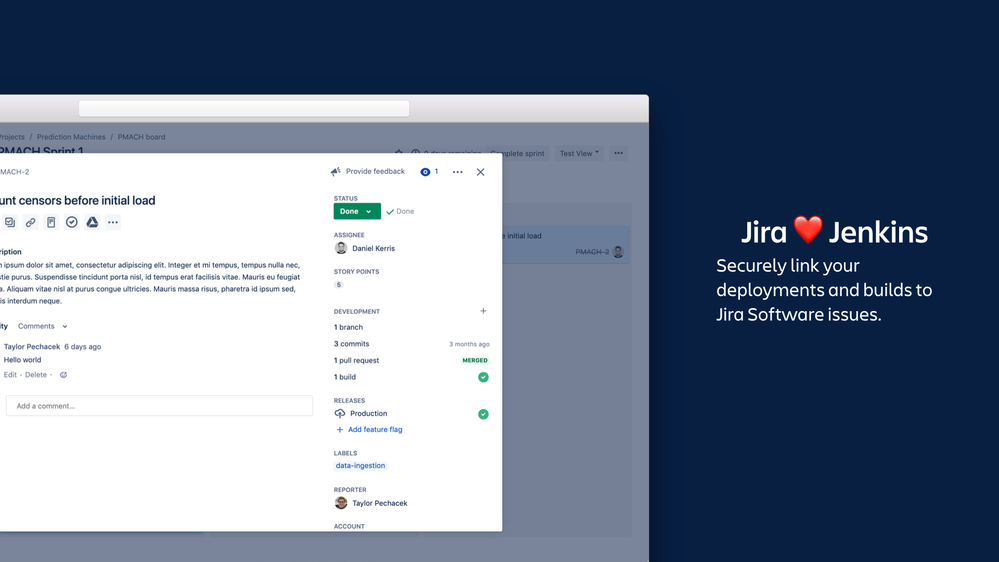
Task: Click the add reaction emoji icon
Action: 63,375
